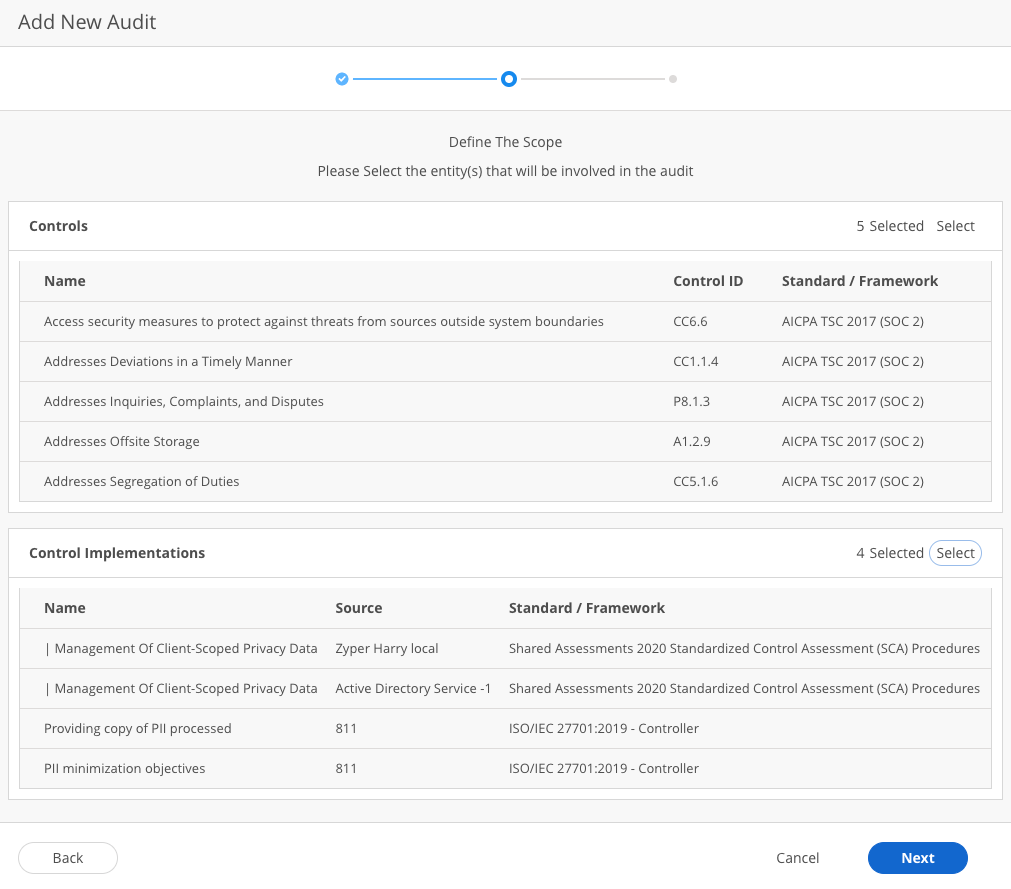Click the Source column header

pyautogui.click(x=359, y=608)
